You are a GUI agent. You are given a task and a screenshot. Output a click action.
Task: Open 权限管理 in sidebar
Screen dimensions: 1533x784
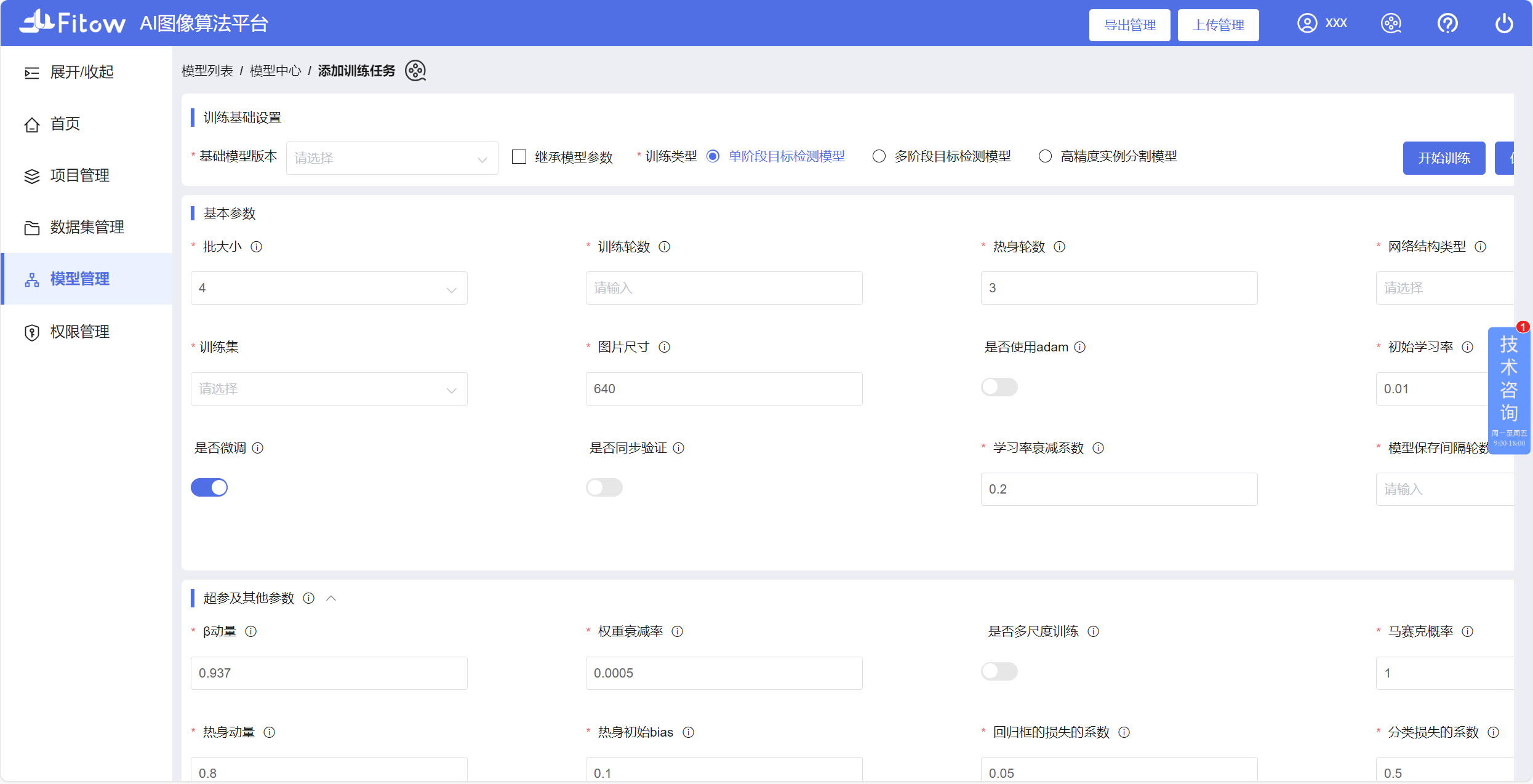point(86,332)
